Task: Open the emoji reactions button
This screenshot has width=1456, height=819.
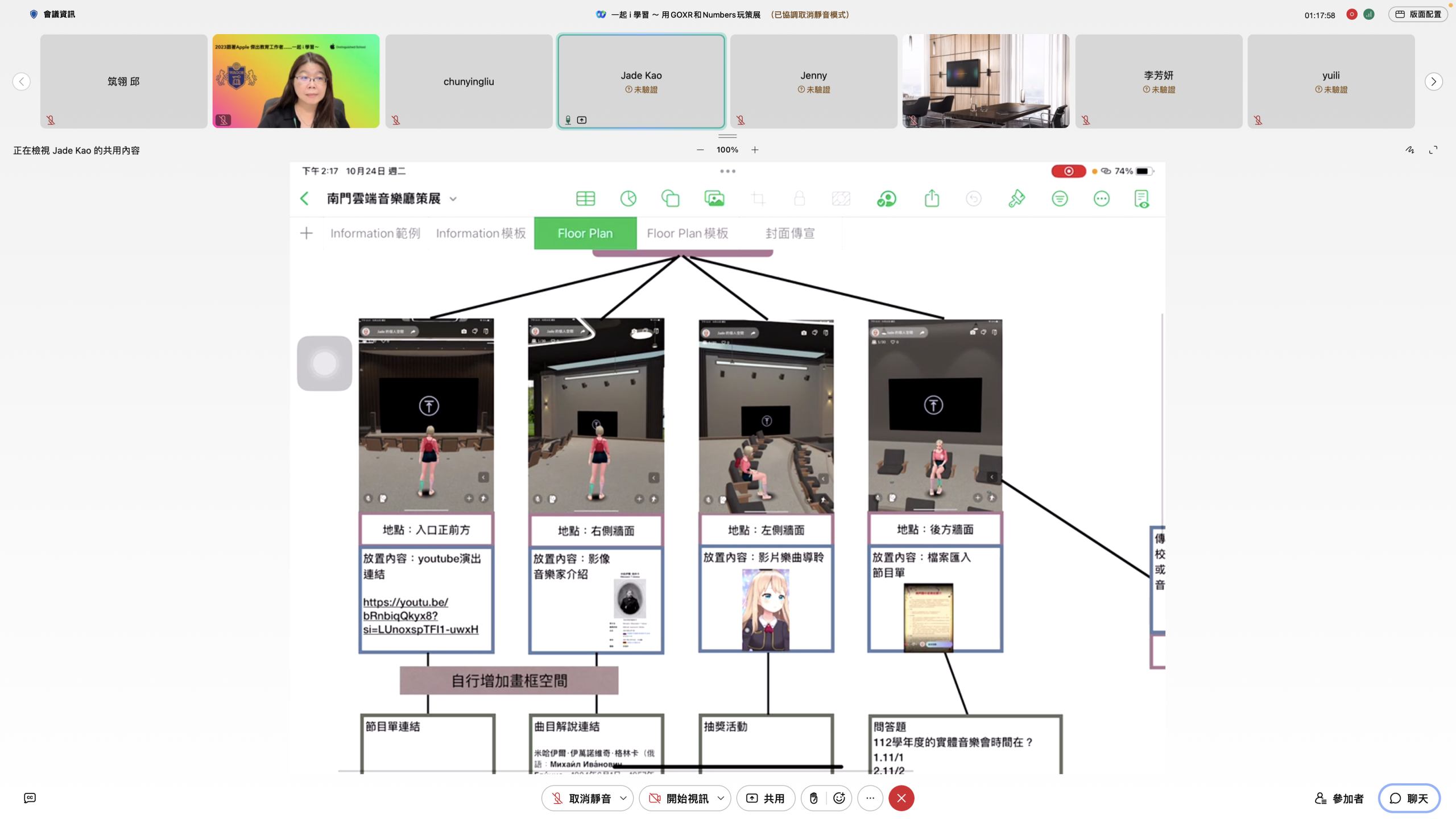Action: point(839,798)
